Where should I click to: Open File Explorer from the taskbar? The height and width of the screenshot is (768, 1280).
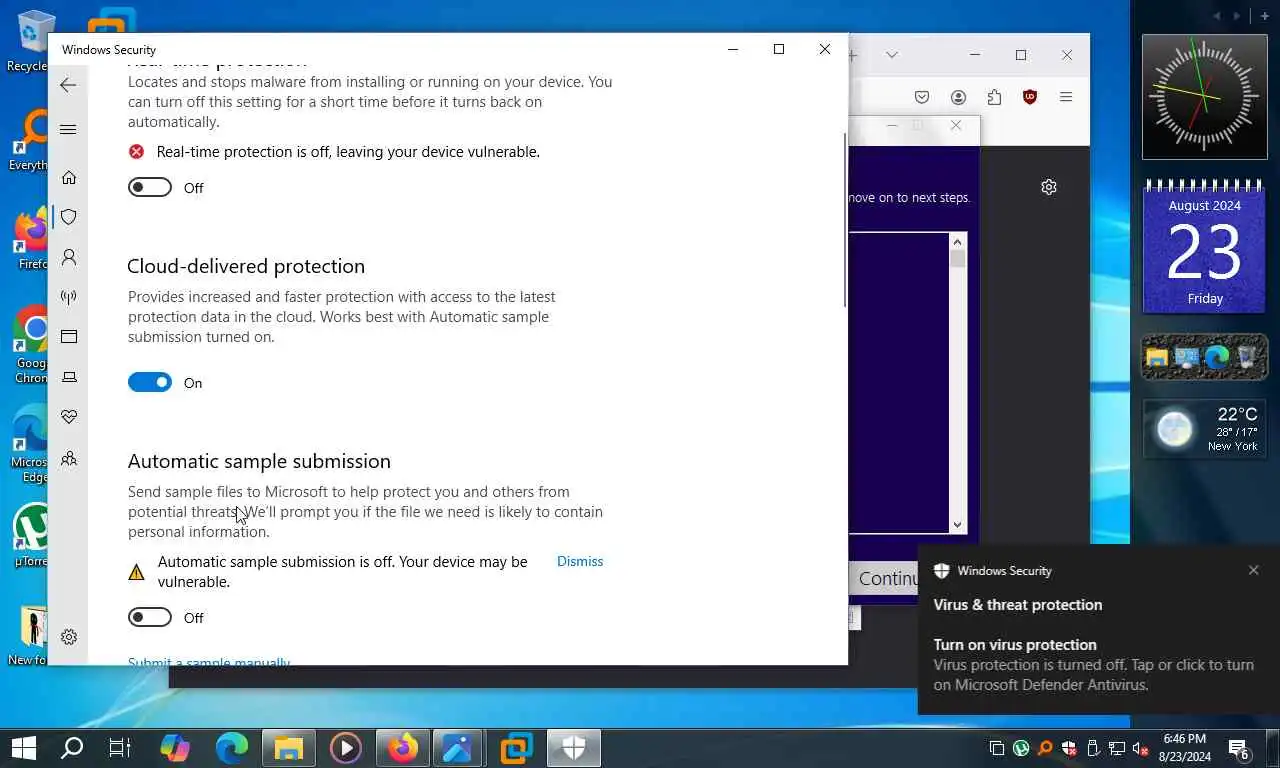click(289, 748)
